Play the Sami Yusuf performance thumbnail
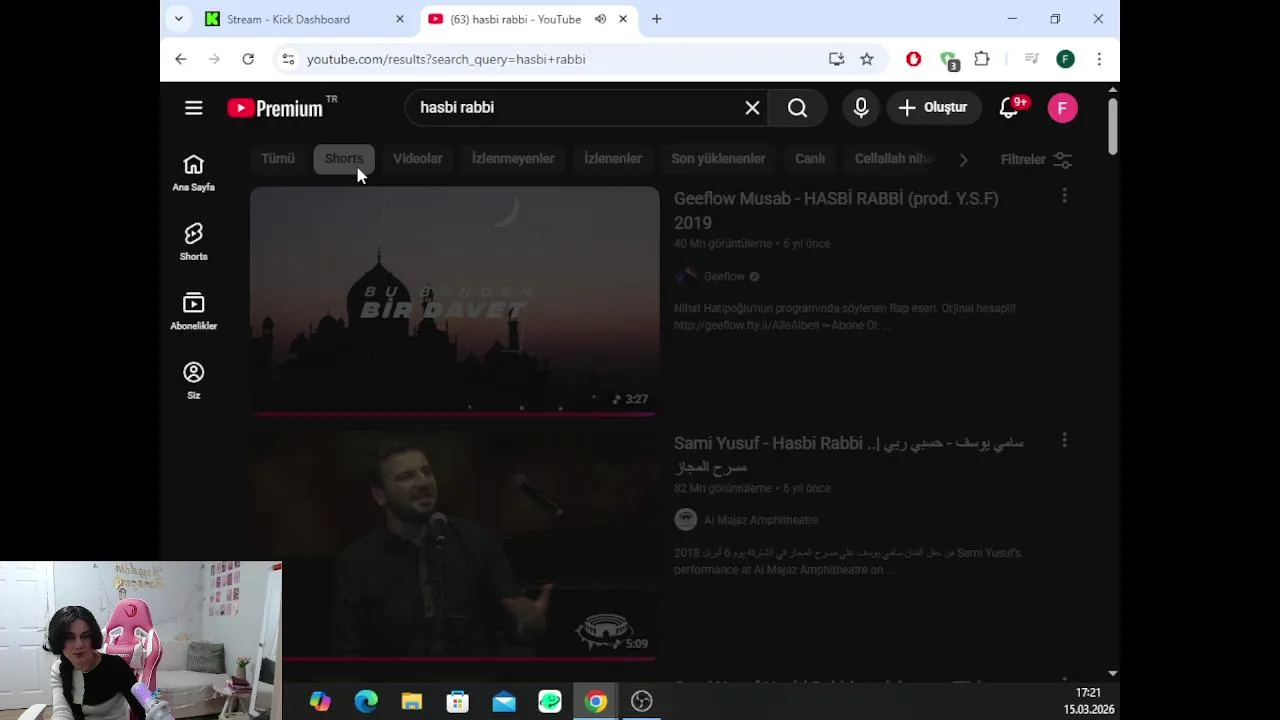This screenshot has height=720, width=1280. click(455, 545)
